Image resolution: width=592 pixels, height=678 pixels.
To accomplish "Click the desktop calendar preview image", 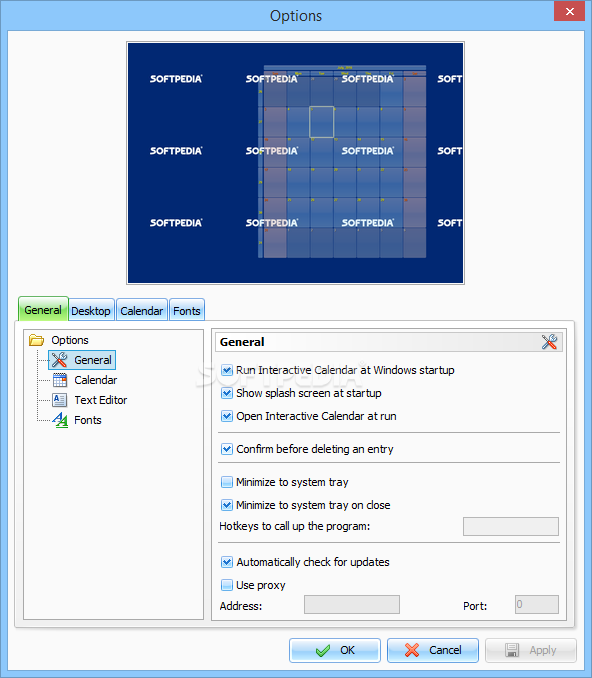I will [x=295, y=163].
